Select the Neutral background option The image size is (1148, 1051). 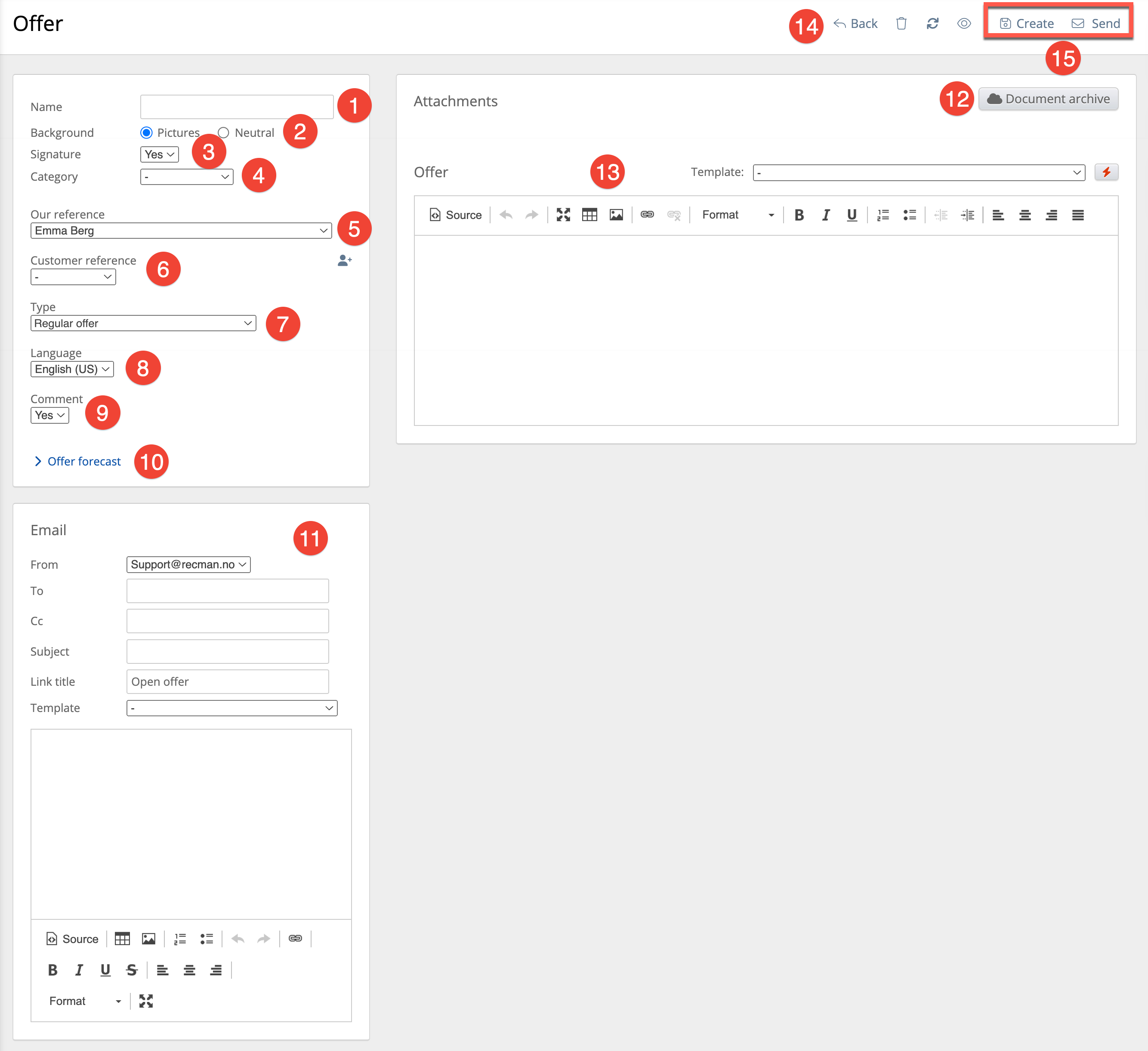pos(223,133)
